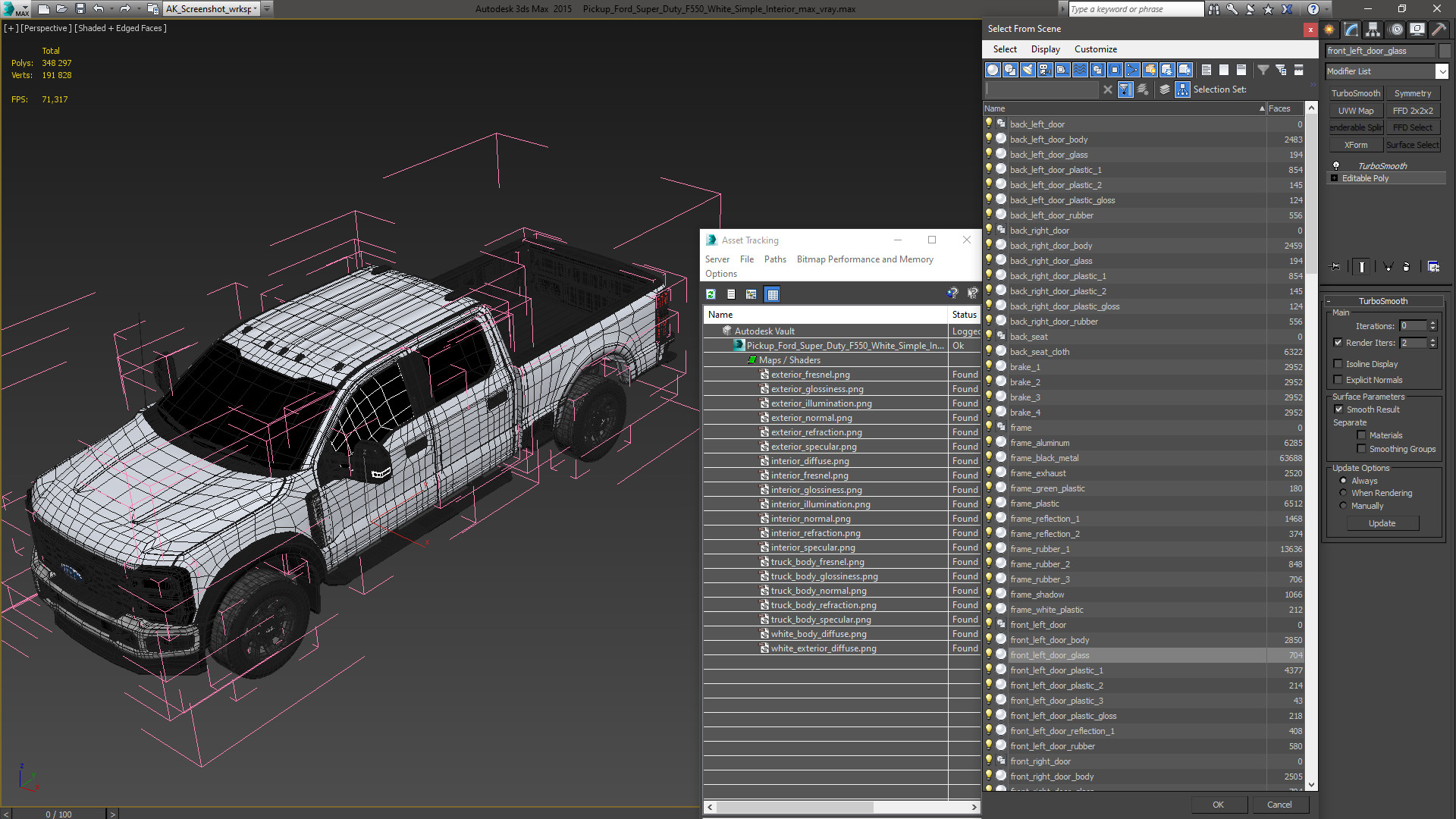
Task: Toggle TurboSmooth modifier lightbulb in stack
Action: (1336, 165)
